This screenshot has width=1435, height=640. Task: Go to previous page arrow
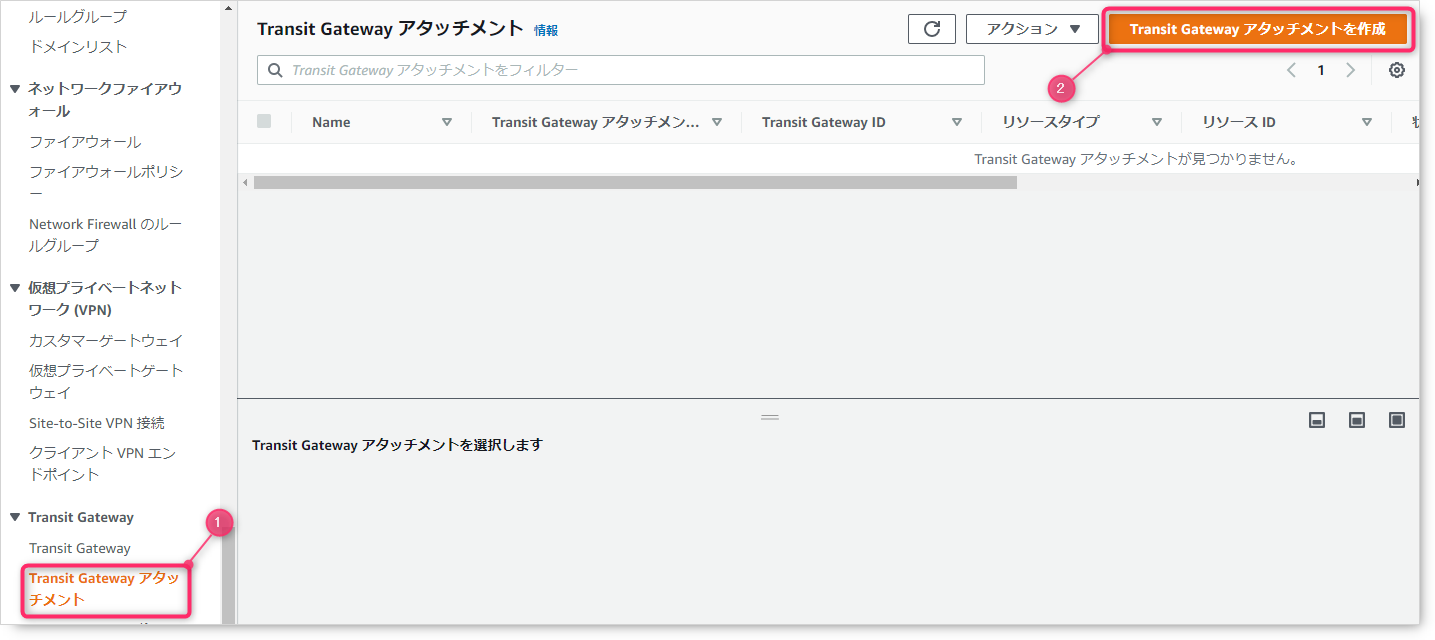(1291, 70)
